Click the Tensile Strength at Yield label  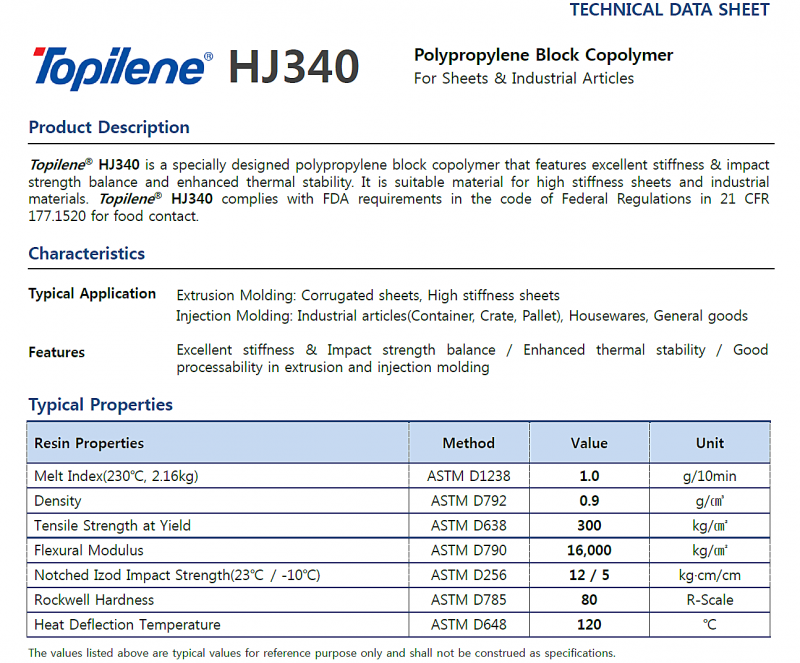(x=112, y=526)
